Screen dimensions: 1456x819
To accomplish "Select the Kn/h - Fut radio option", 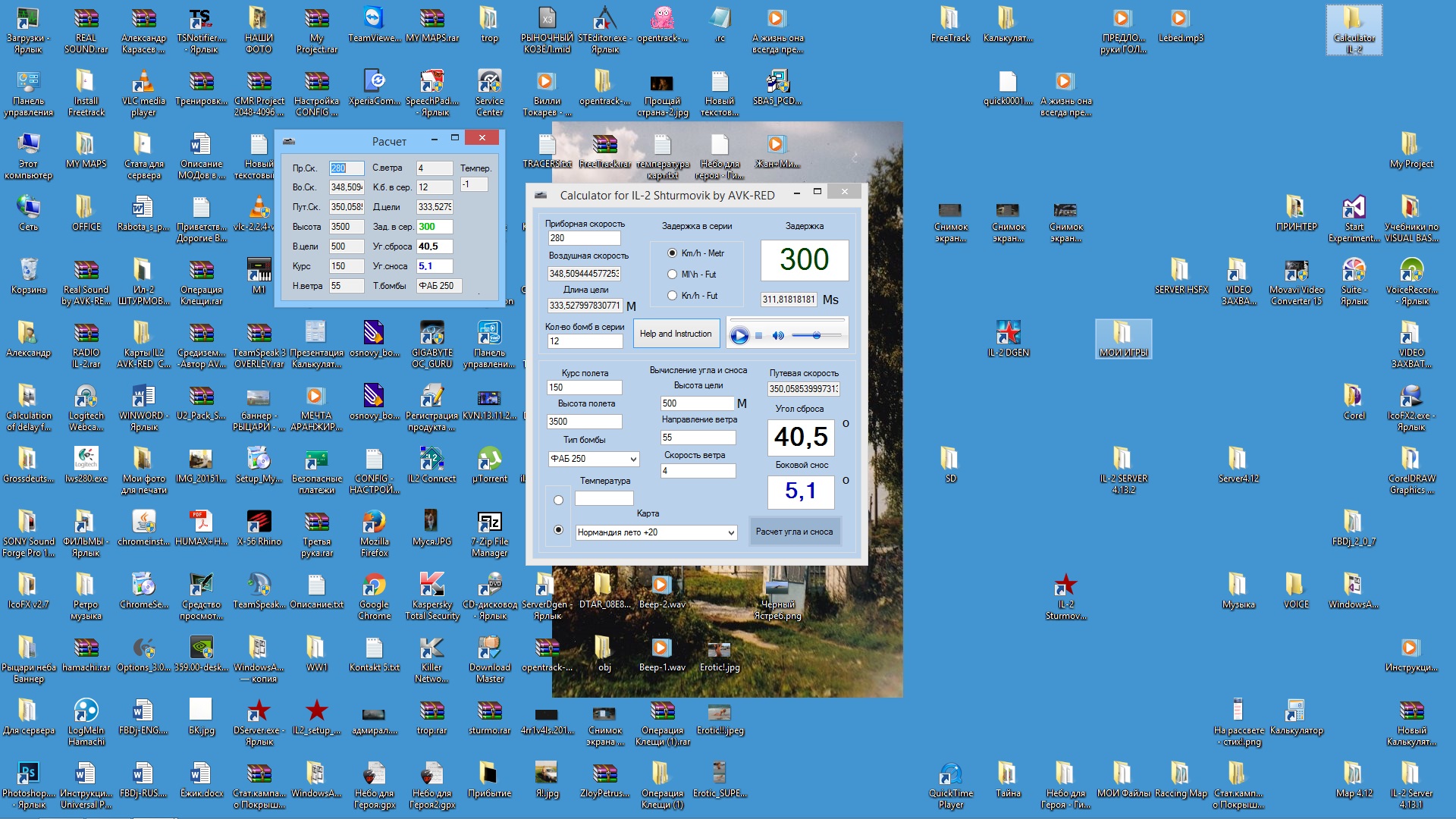I will click(672, 296).
